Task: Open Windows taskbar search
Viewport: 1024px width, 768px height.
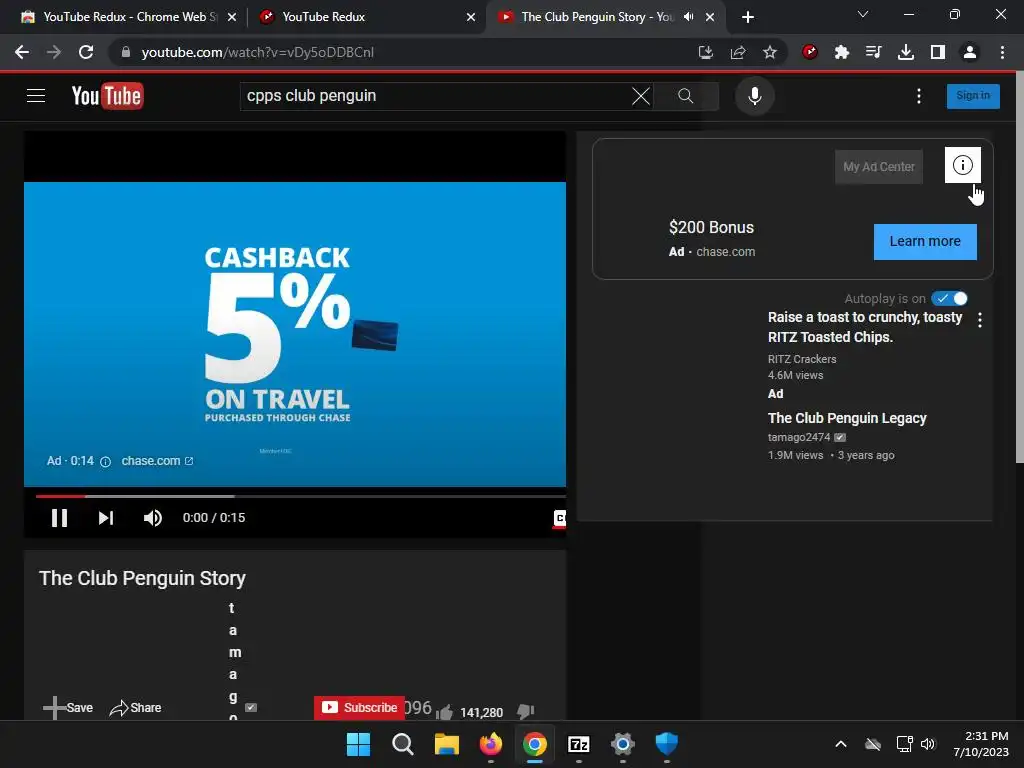Action: tap(402, 744)
